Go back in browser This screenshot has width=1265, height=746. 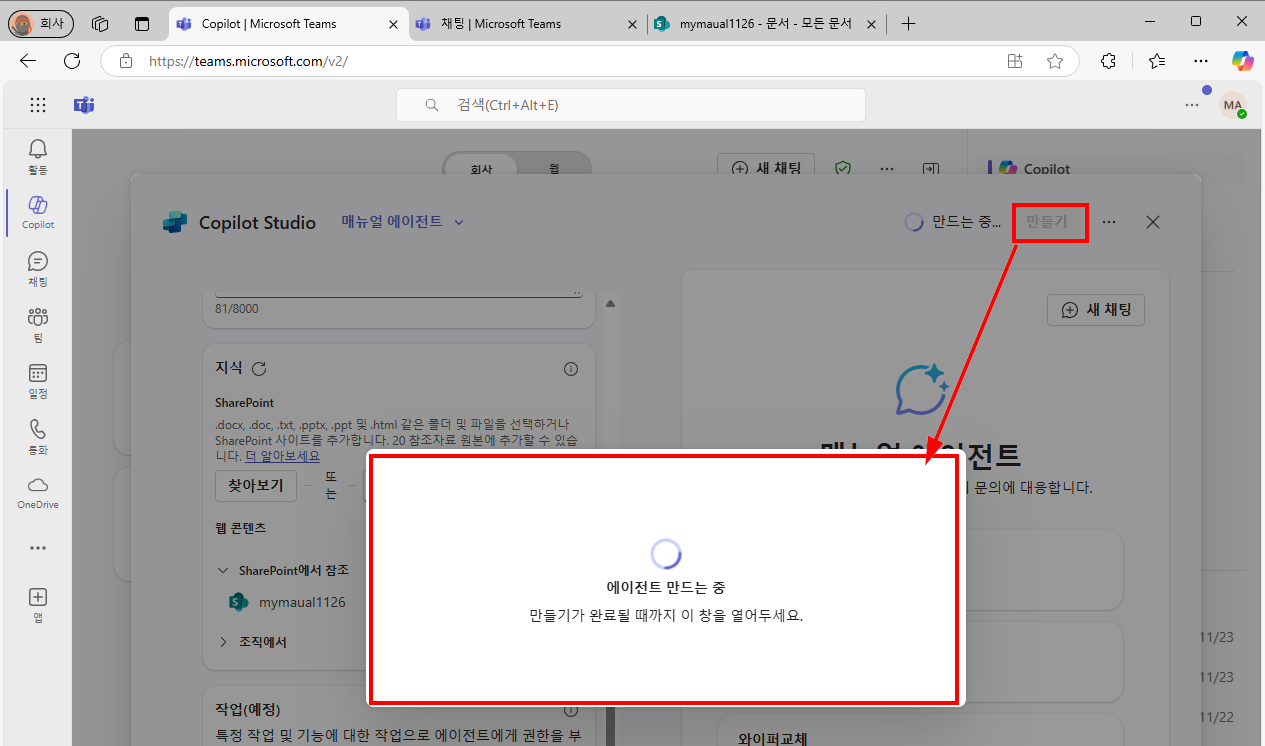pyautogui.click(x=28, y=61)
